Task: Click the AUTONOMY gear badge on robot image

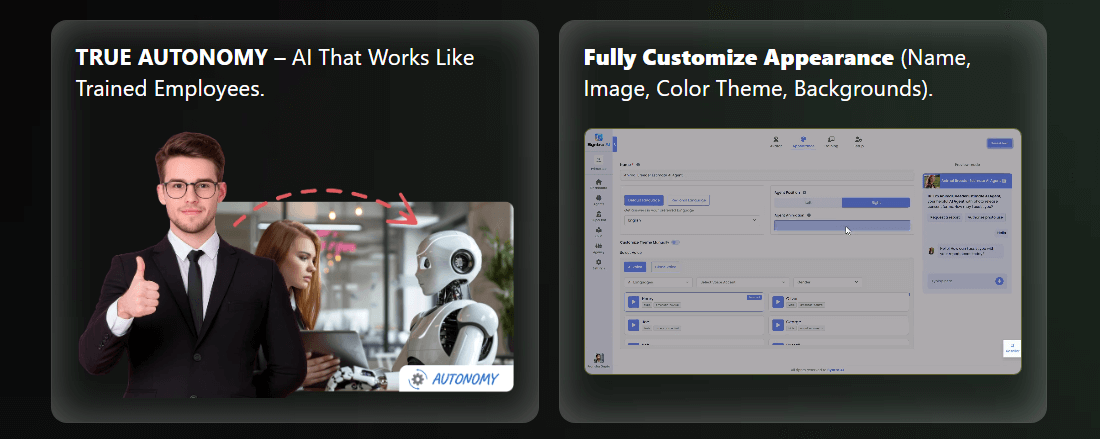Action: [x=456, y=379]
